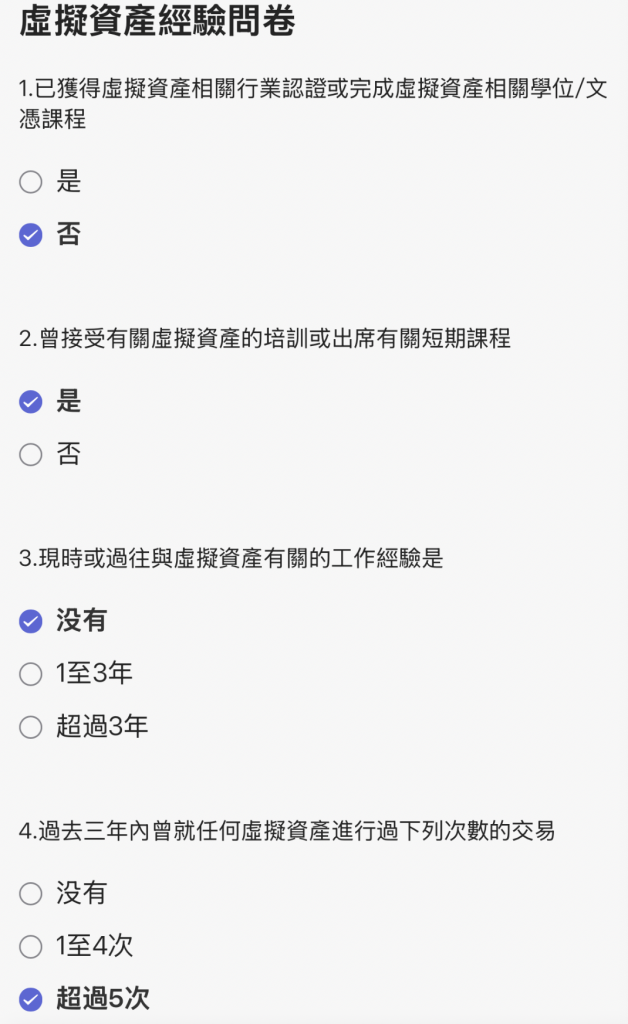Screen dimensions: 628x1024
Task: Select 是 radio for question 1 certification
Action: click(x=31, y=182)
